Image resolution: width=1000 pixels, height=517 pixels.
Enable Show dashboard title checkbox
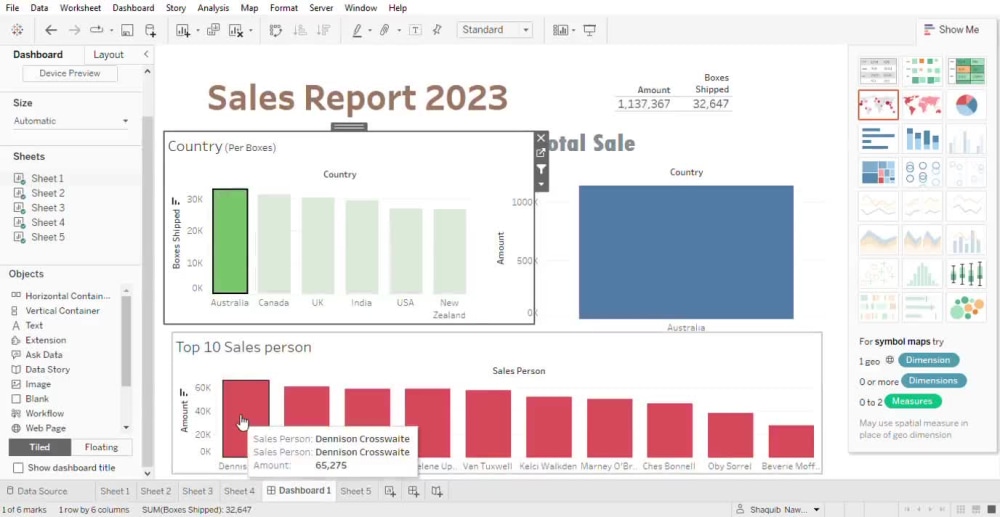point(18,468)
